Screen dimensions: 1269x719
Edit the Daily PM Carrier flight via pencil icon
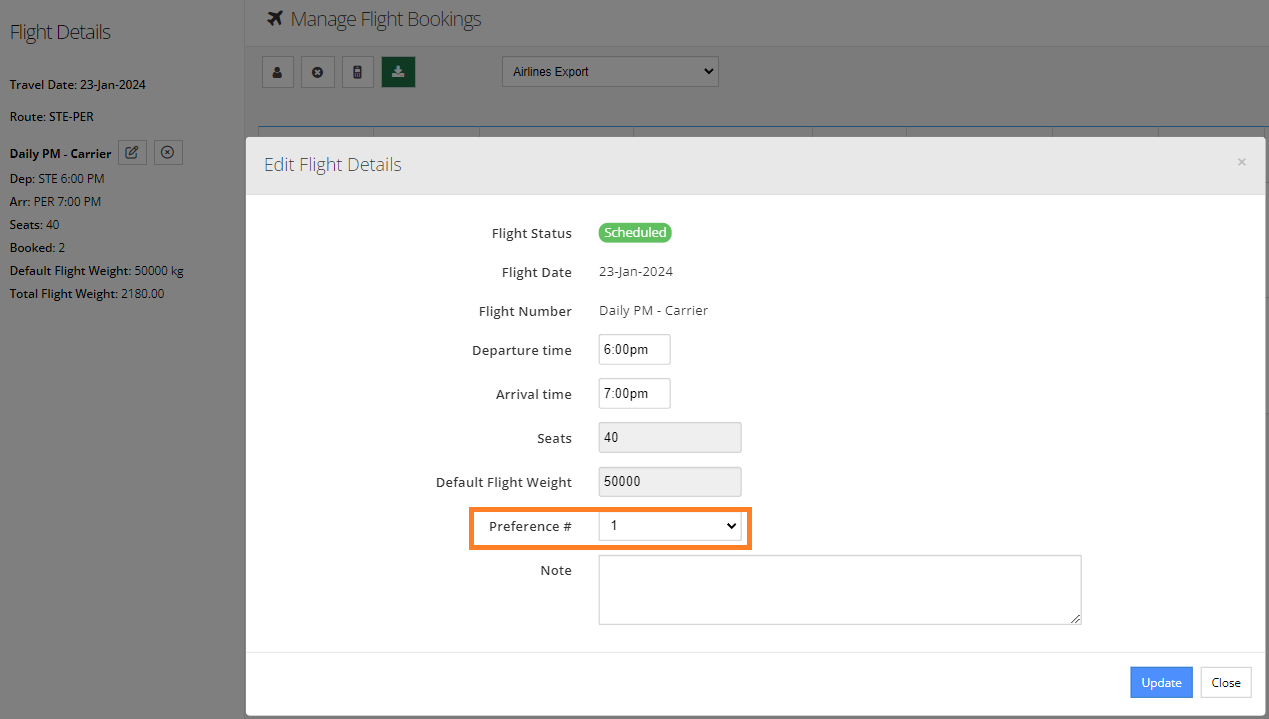132,151
